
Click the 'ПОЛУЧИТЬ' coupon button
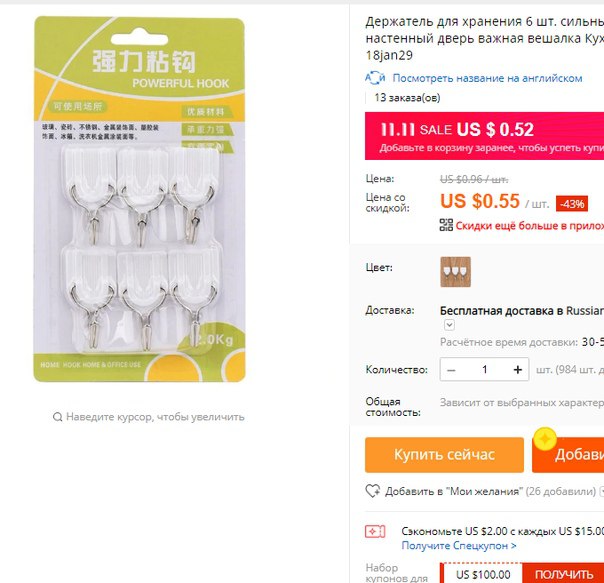pyautogui.click(x=563, y=574)
